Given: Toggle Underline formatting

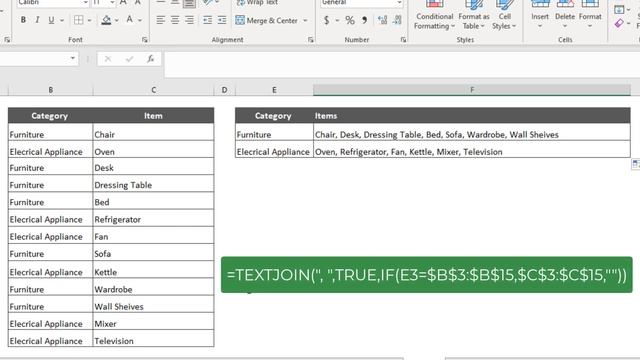Looking at the screenshot, I should coord(51,20).
